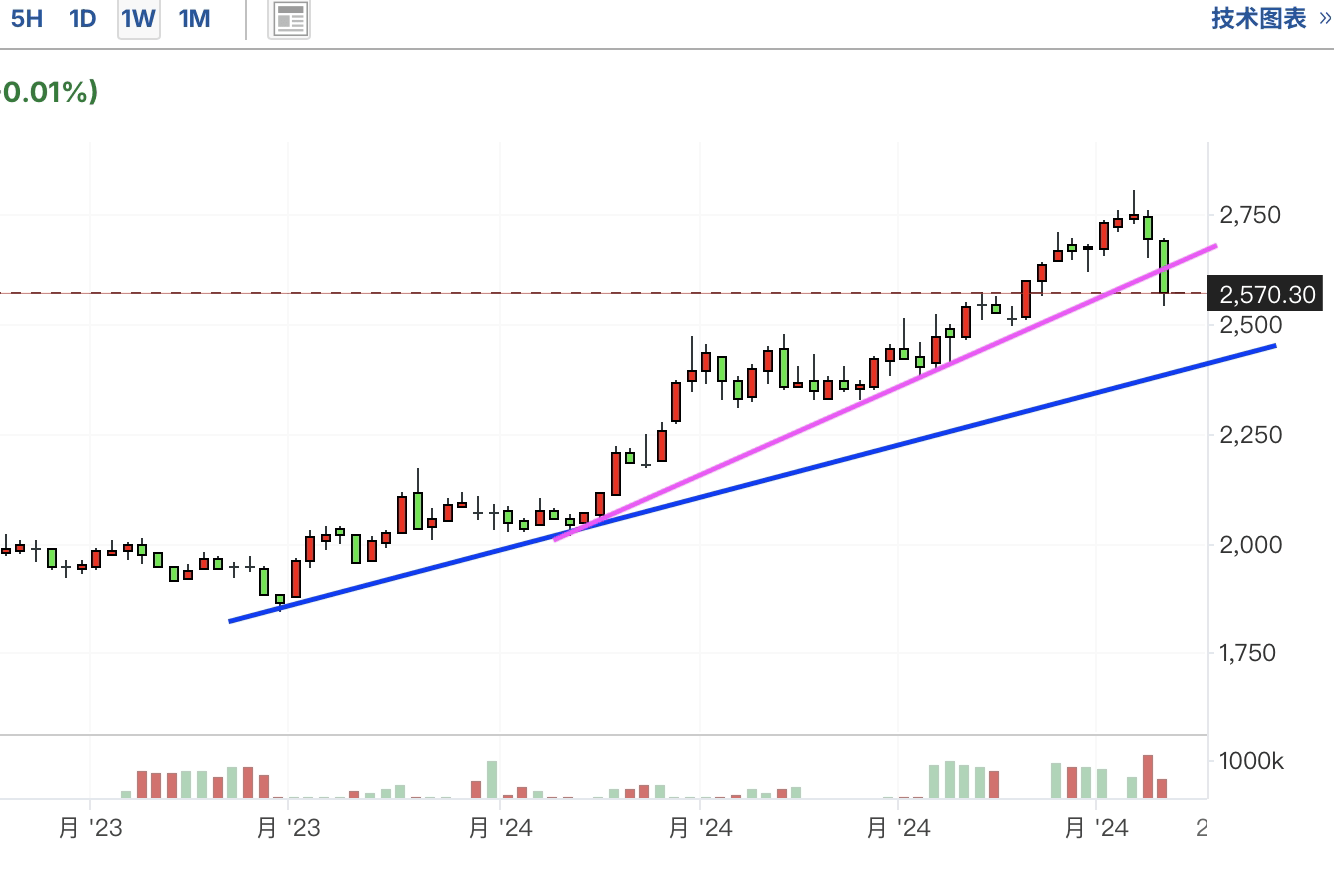This screenshot has width=1334, height=872.
Task: Click the percentage change text in green
Action: (x=49, y=92)
